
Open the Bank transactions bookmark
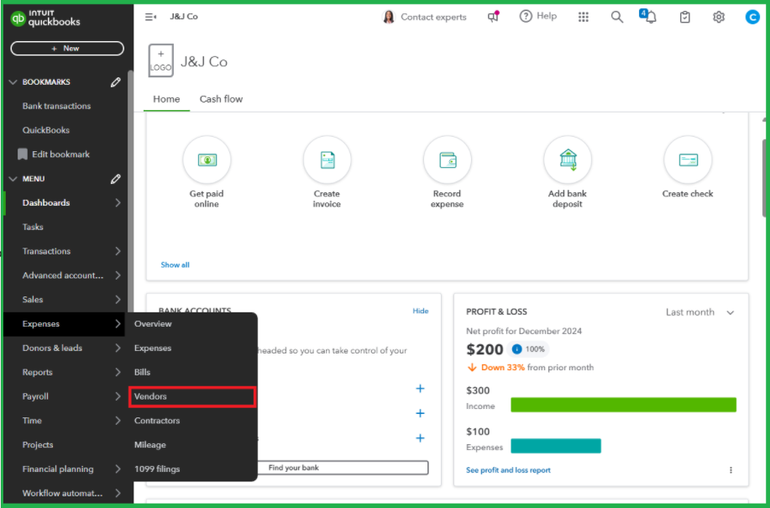click(56, 106)
